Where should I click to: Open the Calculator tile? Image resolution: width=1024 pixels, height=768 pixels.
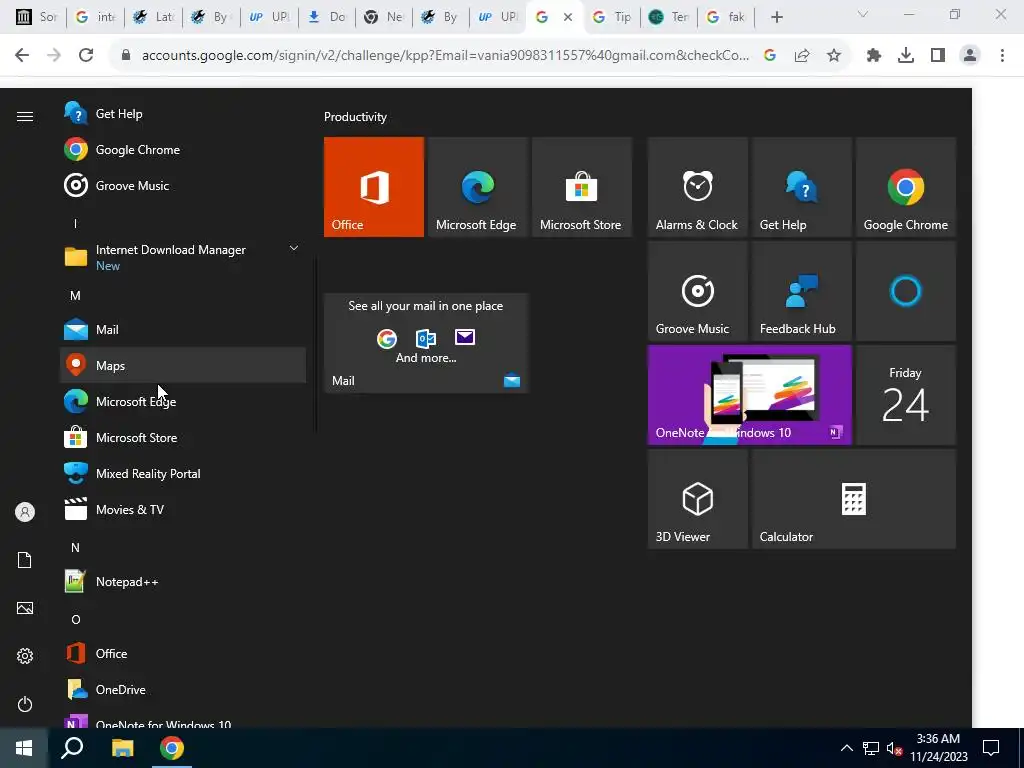click(x=853, y=499)
